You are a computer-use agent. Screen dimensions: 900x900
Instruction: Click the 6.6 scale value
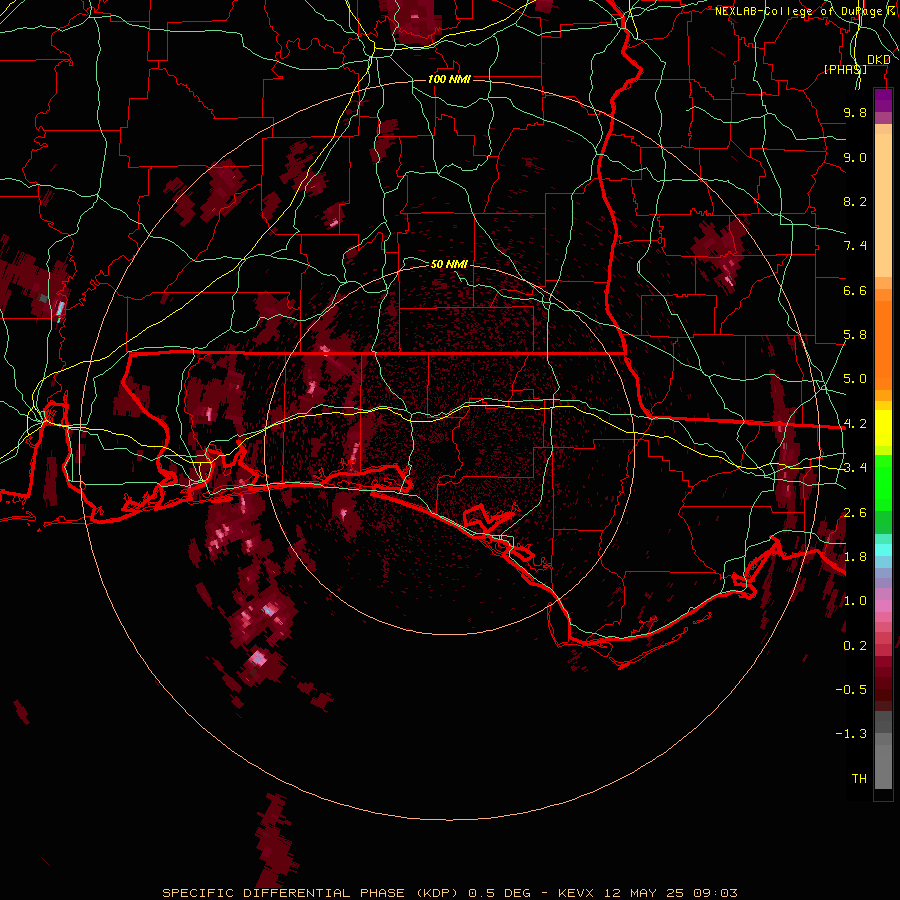[x=855, y=290]
